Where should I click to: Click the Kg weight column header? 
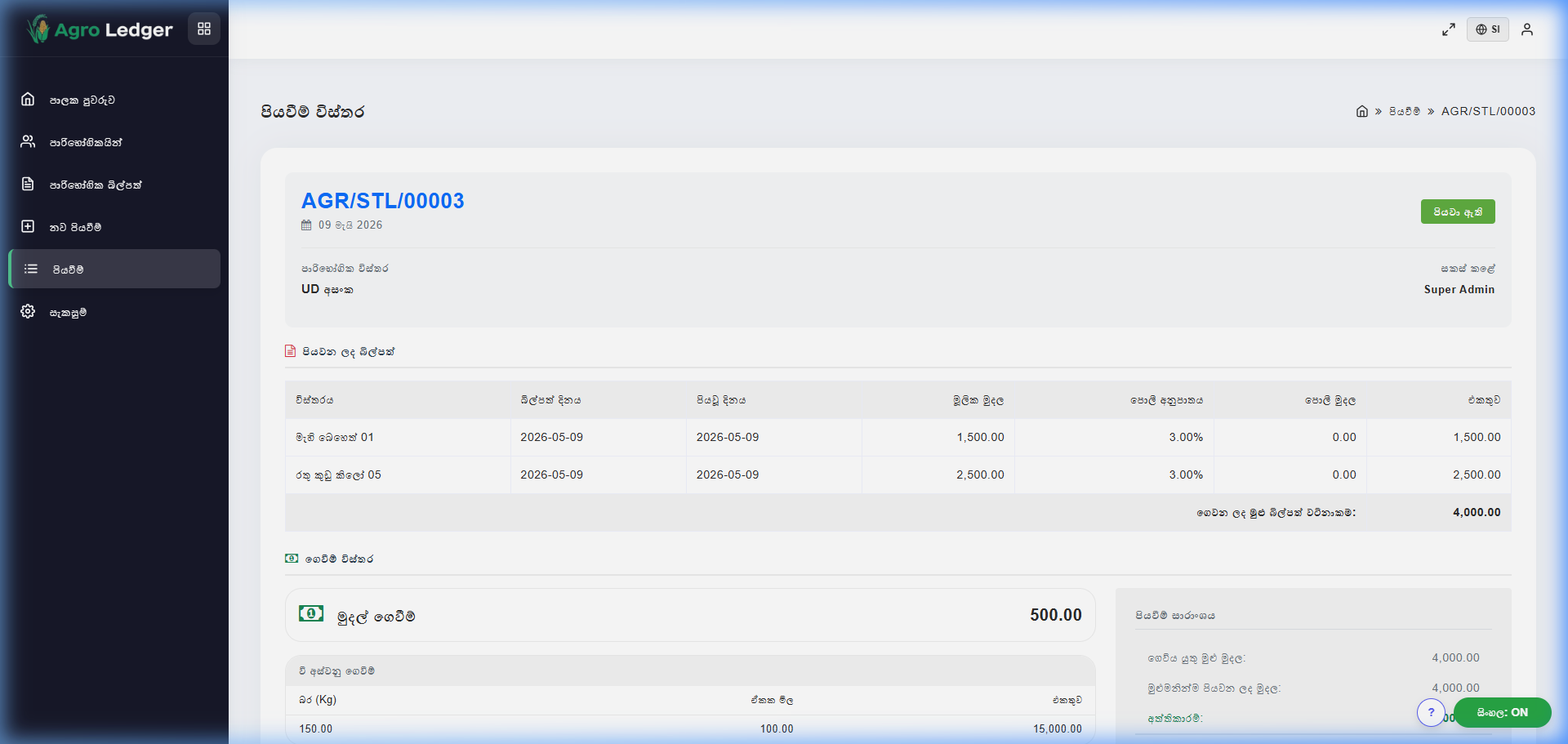318,700
